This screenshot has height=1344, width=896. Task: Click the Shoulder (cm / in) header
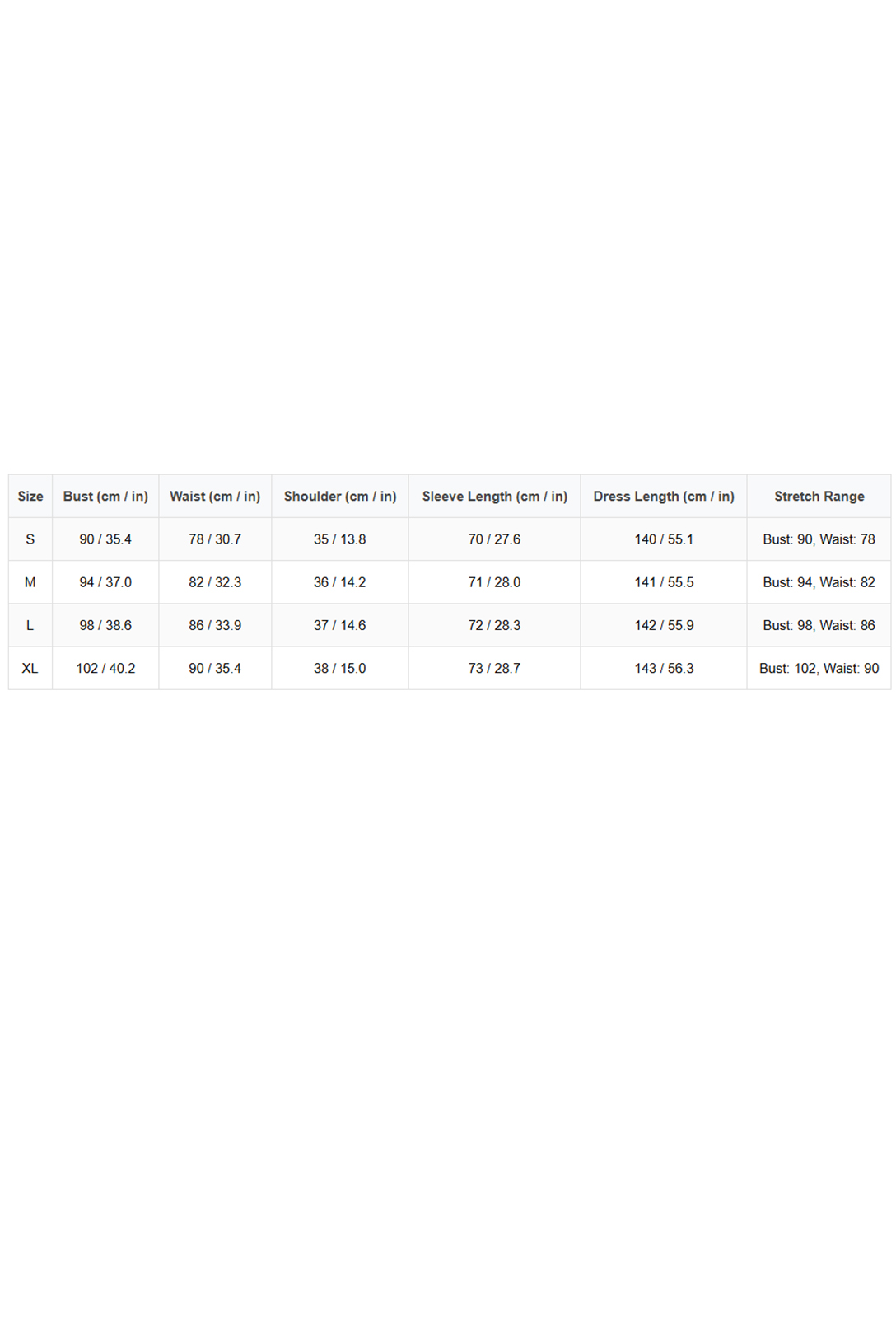[x=340, y=496]
